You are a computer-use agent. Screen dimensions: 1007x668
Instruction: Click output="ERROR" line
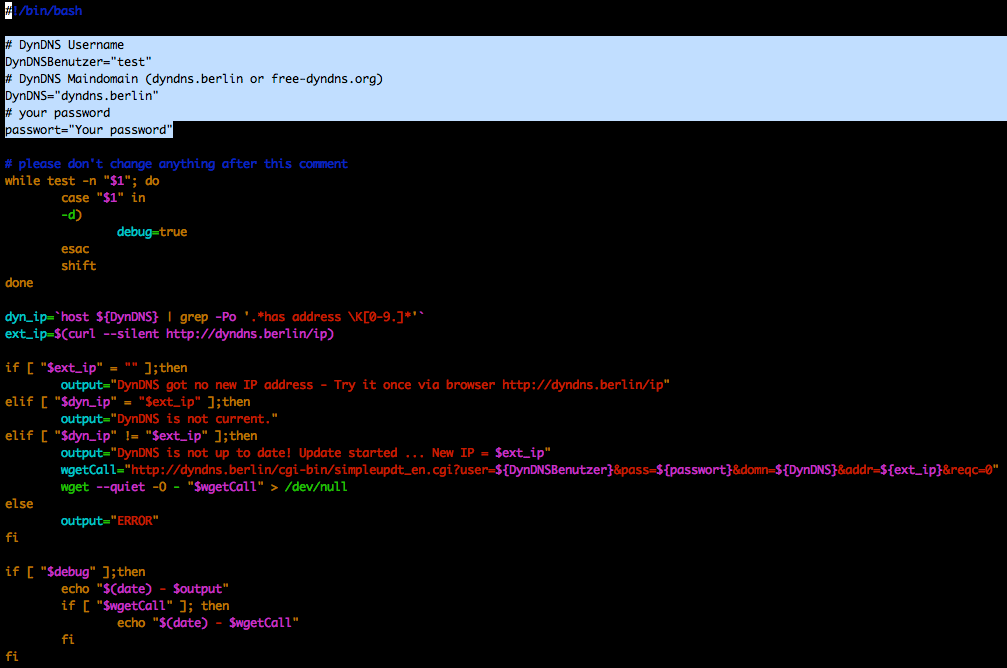pos(110,521)
